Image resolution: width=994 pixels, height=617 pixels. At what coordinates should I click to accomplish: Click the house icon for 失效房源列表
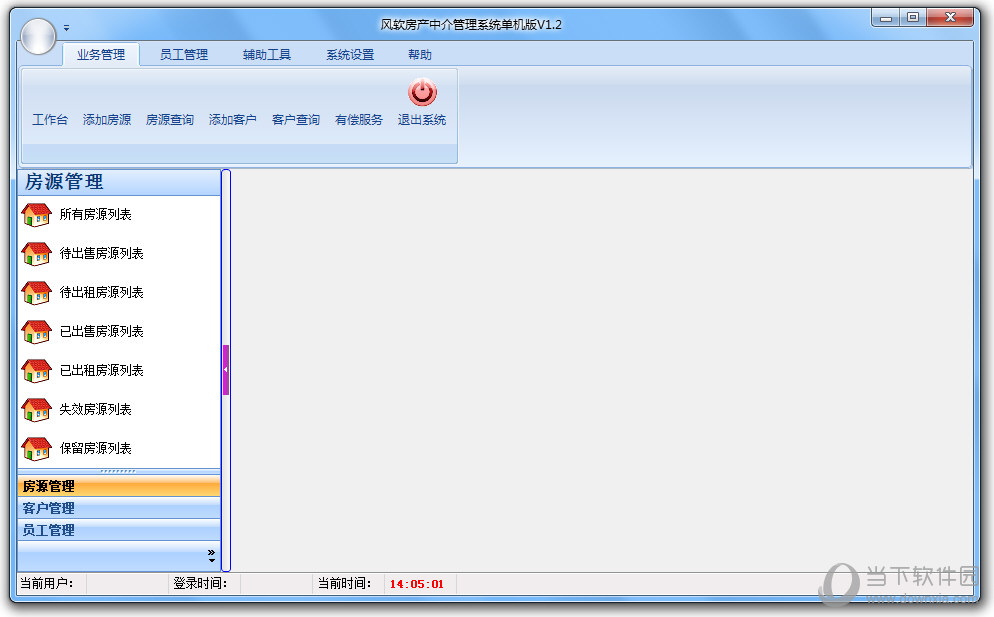click(x=36, y=410)
